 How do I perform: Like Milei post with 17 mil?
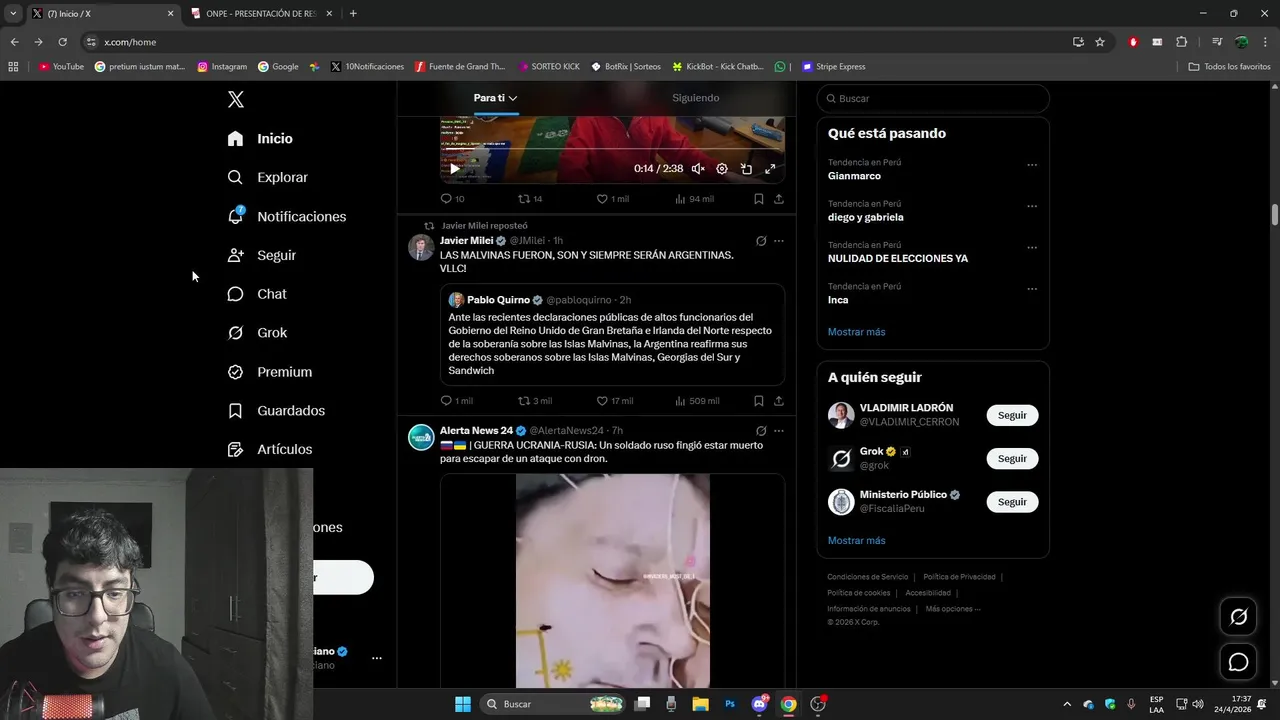coord(615,401)
